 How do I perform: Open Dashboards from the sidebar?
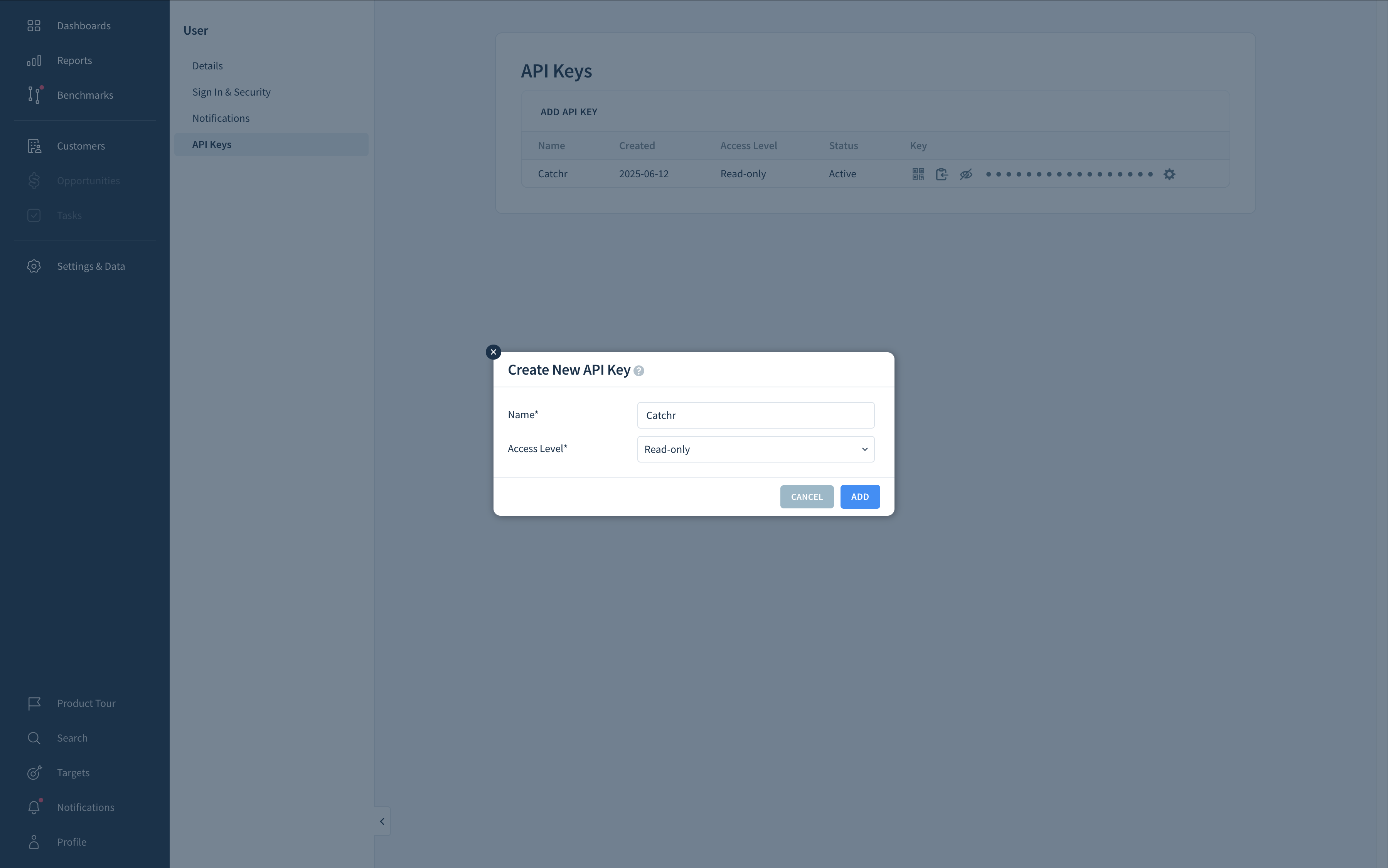point(84,26)
